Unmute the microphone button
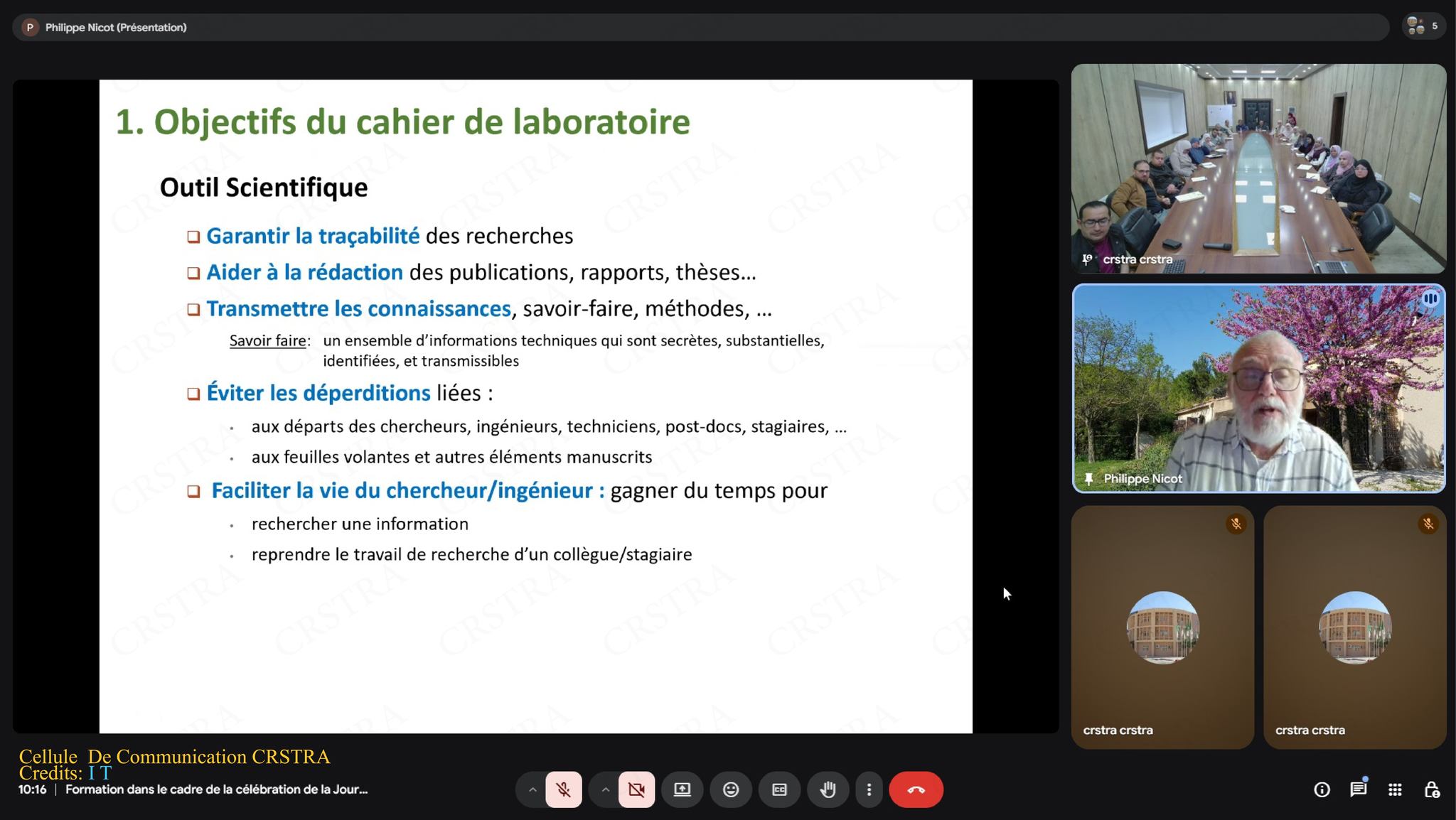 [x=563, y=789]
